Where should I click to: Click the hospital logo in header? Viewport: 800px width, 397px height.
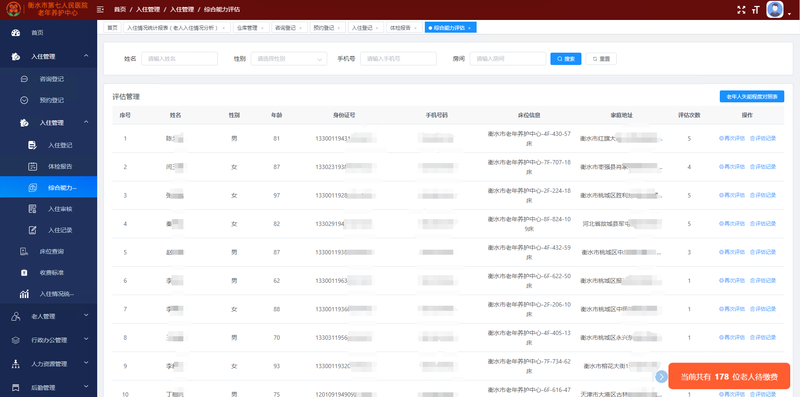[14, 9]
